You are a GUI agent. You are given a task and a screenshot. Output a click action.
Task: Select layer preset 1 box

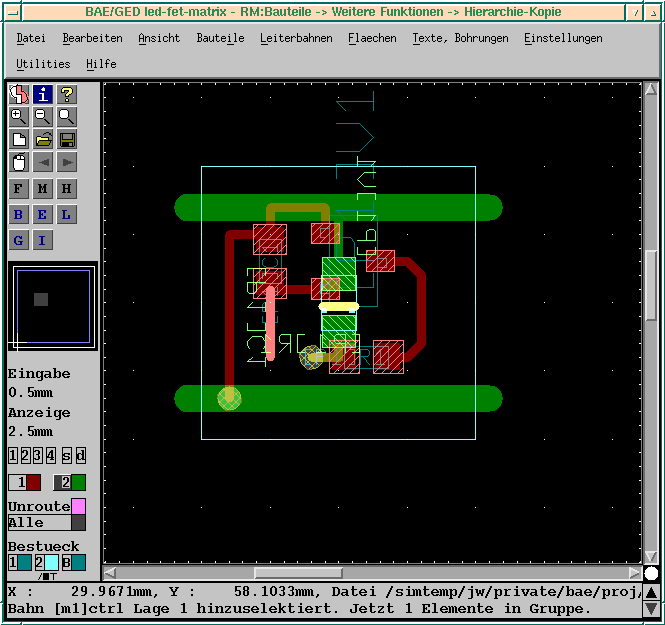13,456
